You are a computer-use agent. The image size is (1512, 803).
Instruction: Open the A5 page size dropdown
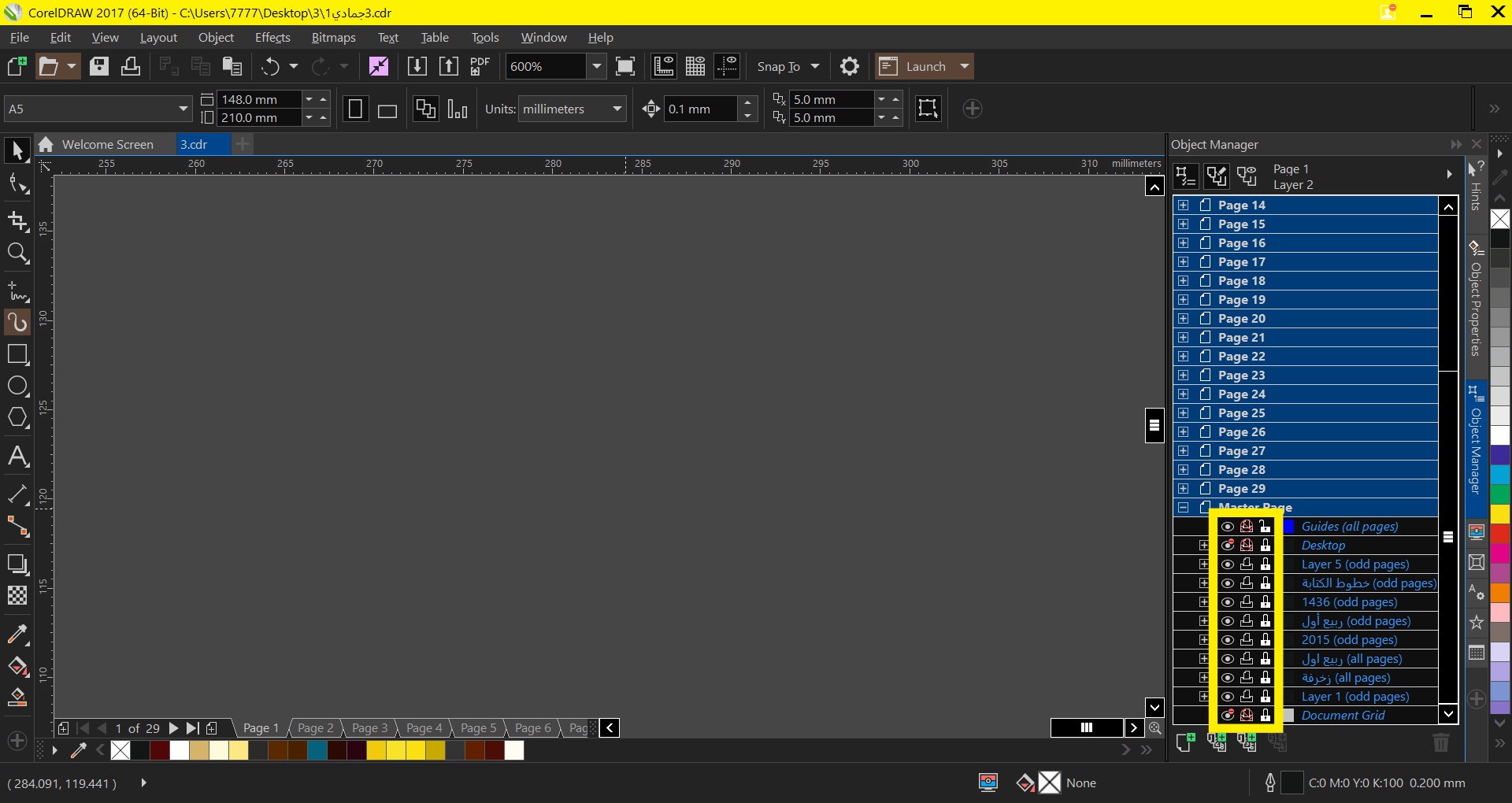coord(183,109)
